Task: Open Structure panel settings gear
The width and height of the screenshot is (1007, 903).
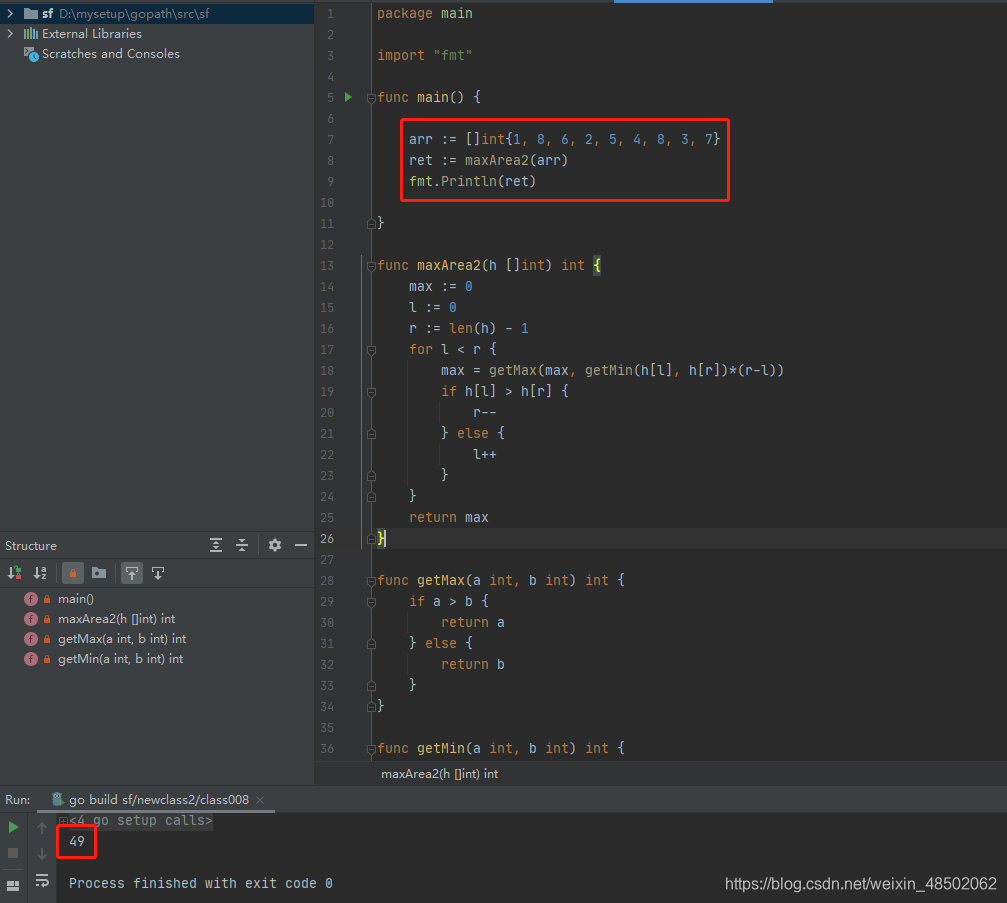Action: pos(275,545)
